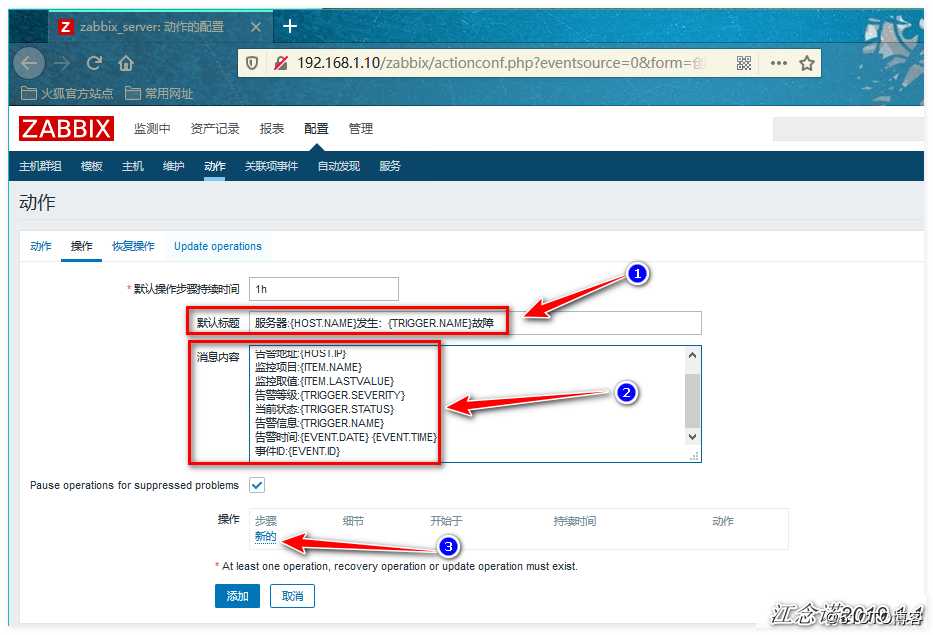Click the 取消 button

[292, 596]
